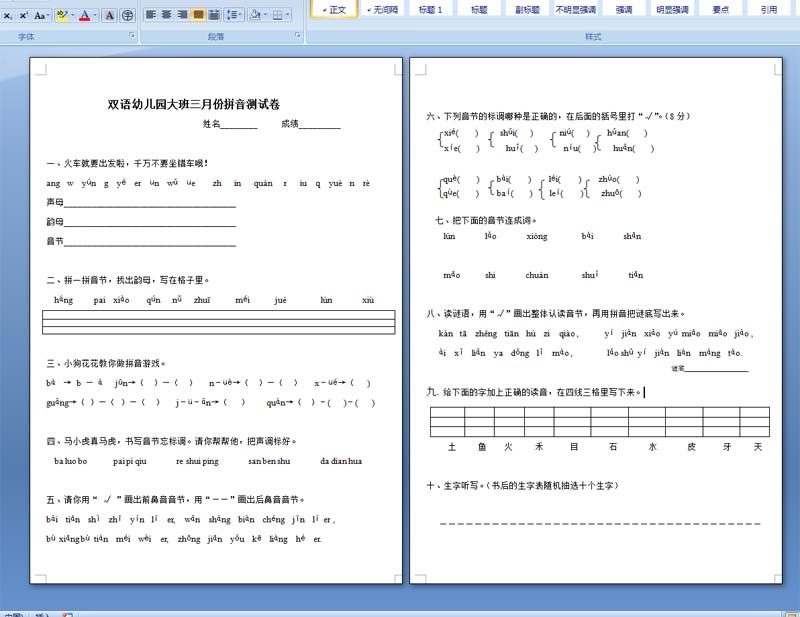Open the 字体 (Font) dialog launcher
Screen dimensions: 800x617
(132, 35)
